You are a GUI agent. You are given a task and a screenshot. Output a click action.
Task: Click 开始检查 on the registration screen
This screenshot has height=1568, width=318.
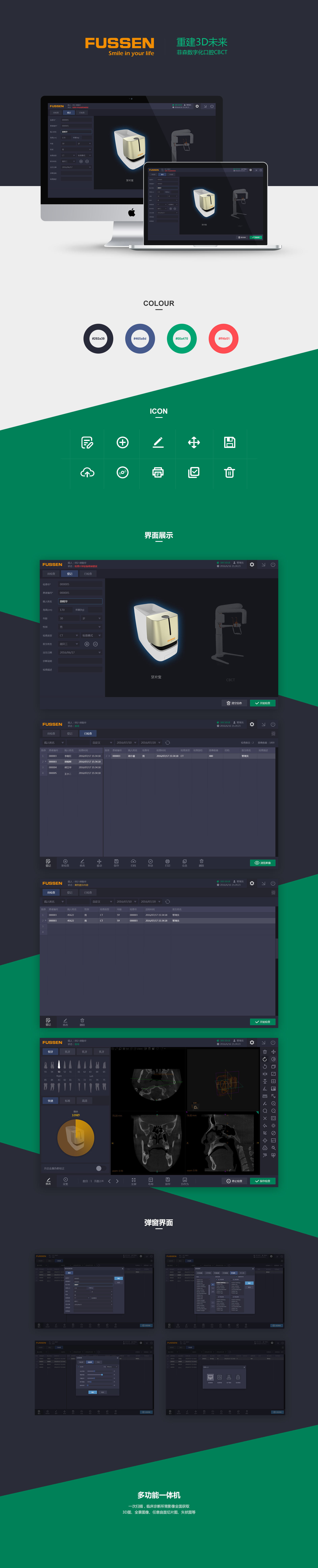pos(263,703)
